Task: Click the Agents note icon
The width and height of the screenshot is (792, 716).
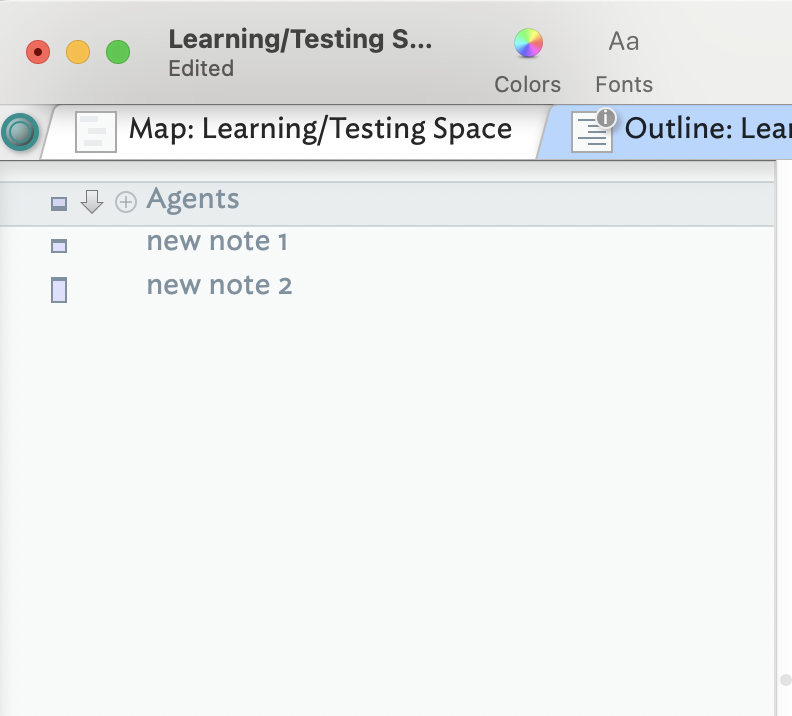Action: tap(59, 204)
